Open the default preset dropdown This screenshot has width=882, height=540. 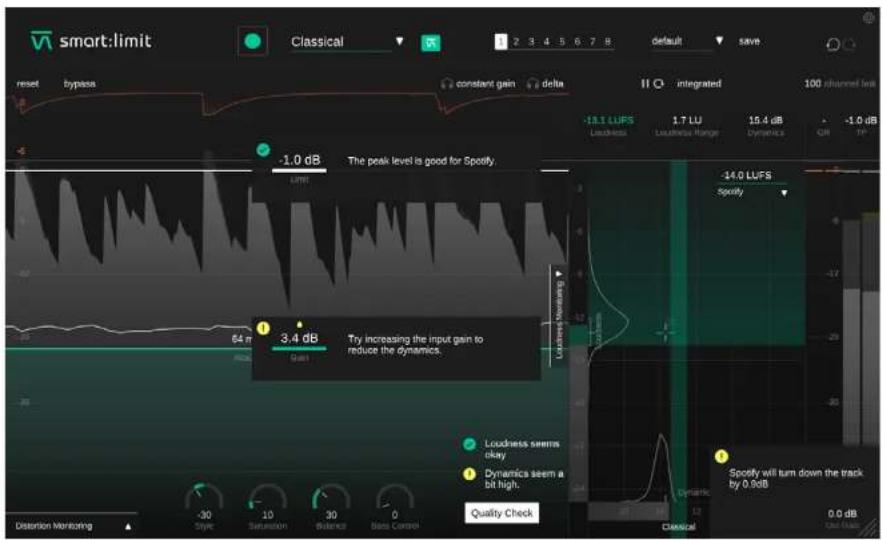687,41
